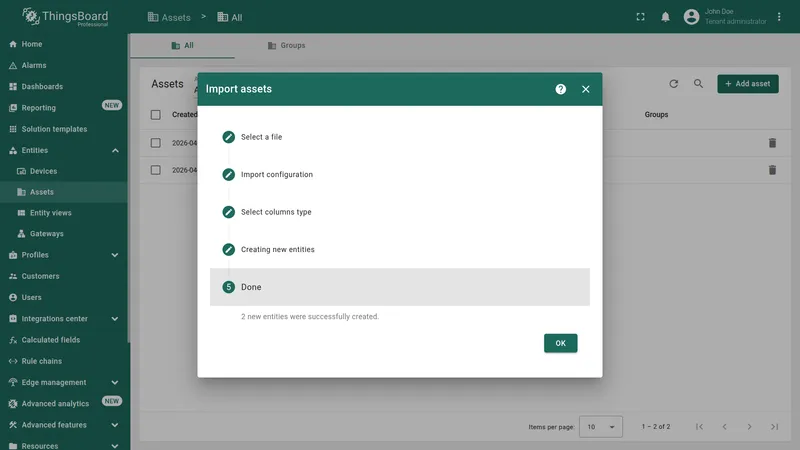Click the All breadcrumb
800x450 pixels.
(x=230, y=17)
